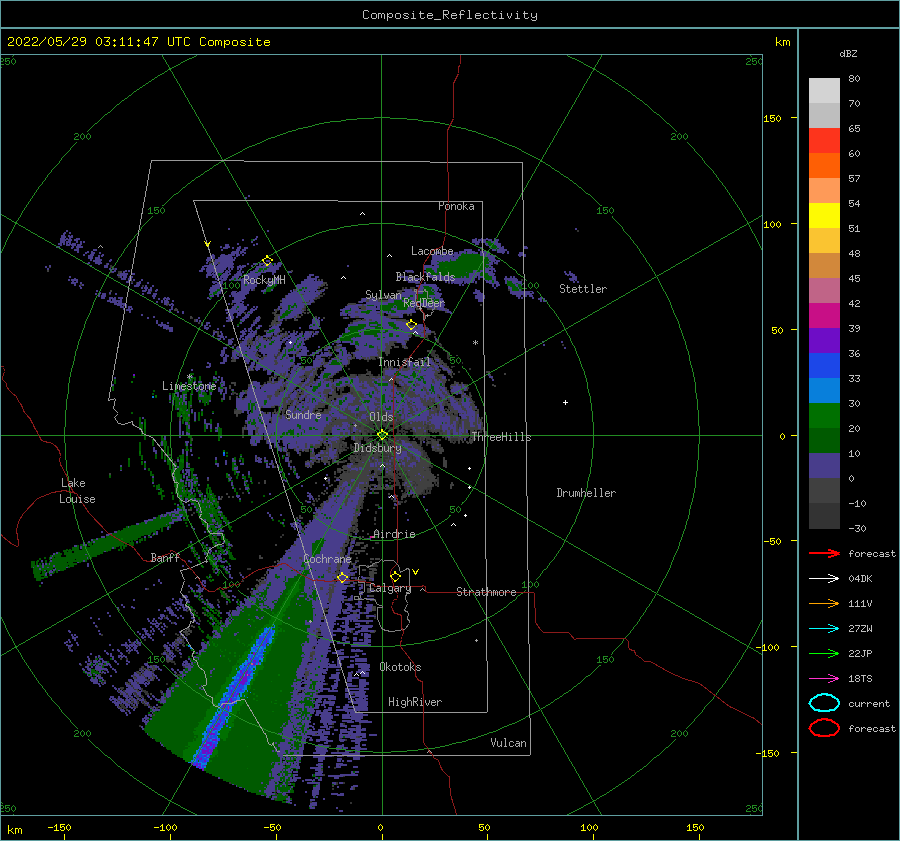Click the white 04DK arrow icon

(824, 579)
